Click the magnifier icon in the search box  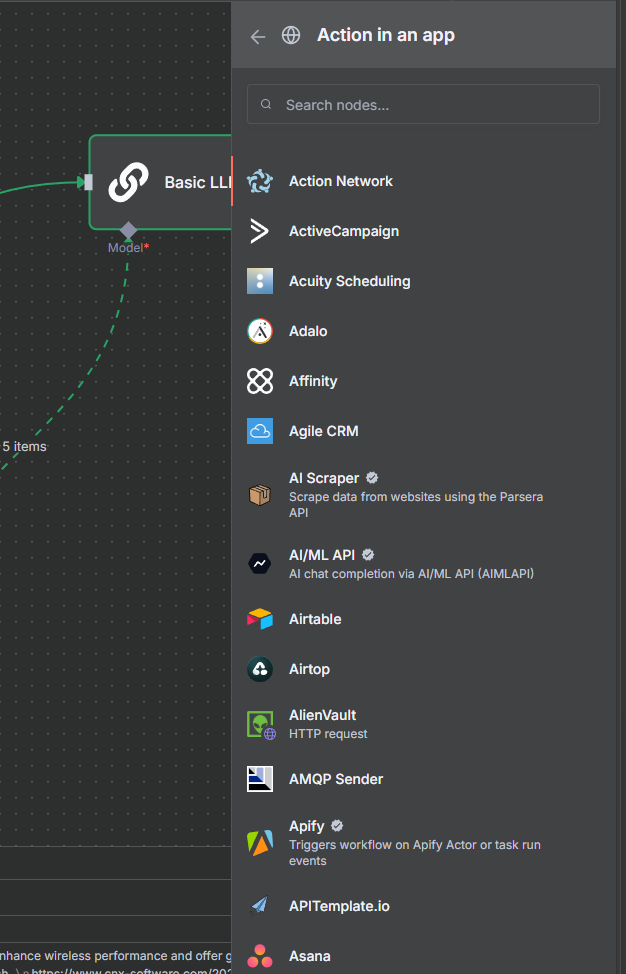coord(266,104)
